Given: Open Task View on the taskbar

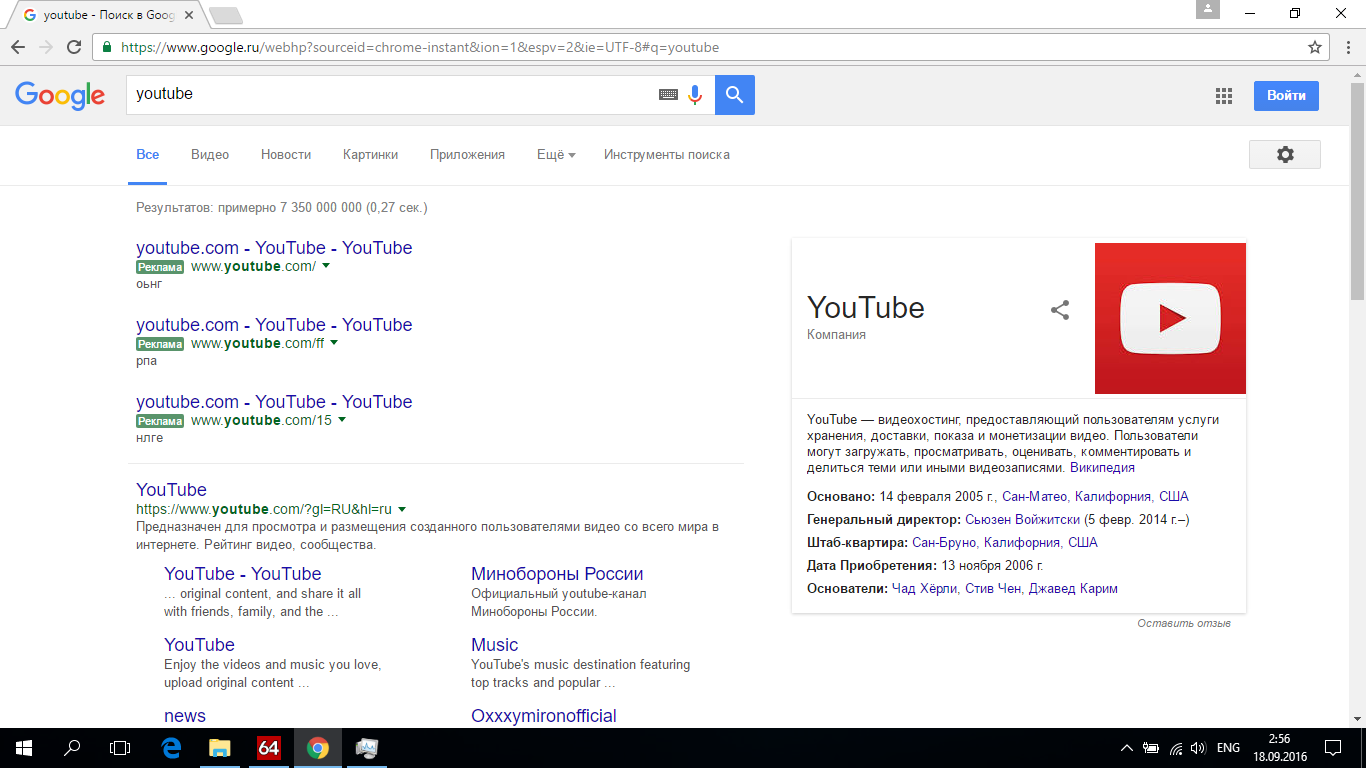Looking at the screenshot, I should pyautogui.click(x=120, y=748).
